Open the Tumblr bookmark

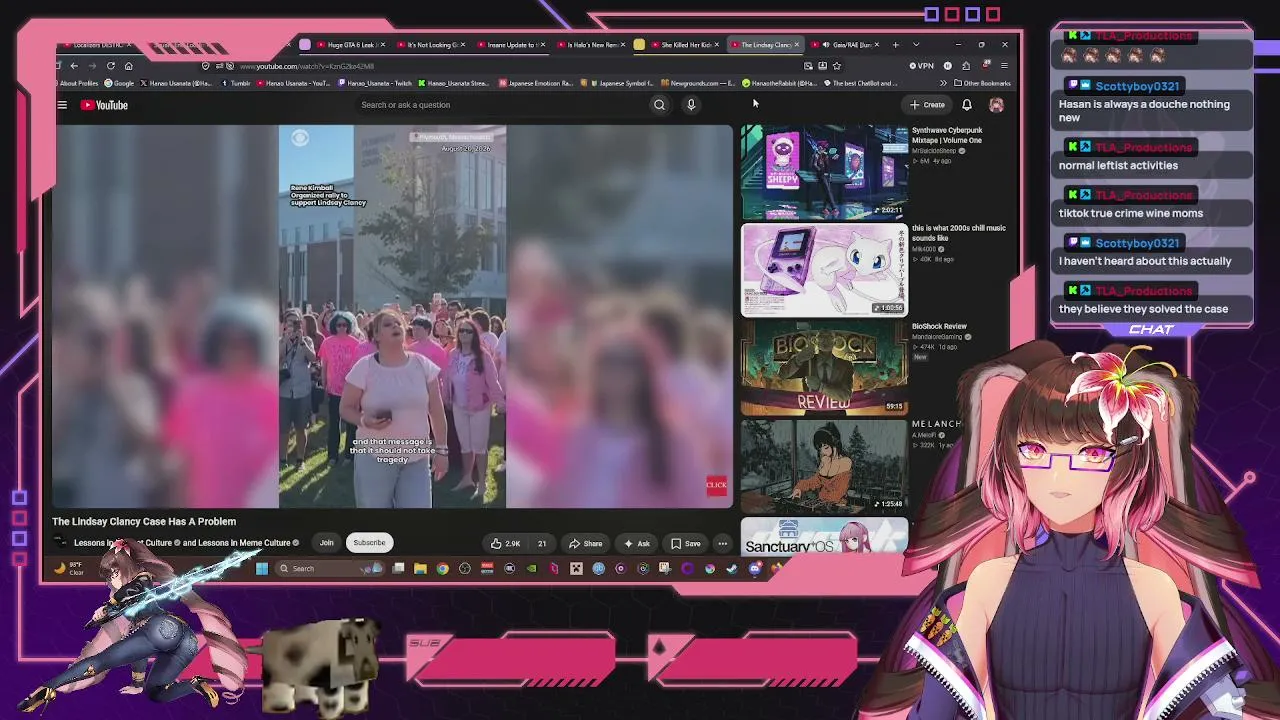237,83
